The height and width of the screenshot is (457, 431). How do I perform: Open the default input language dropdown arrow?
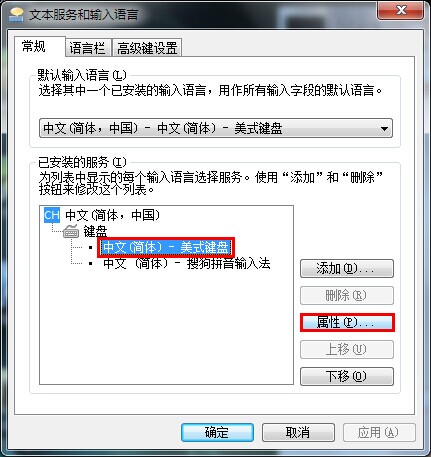tap(384, 128)
